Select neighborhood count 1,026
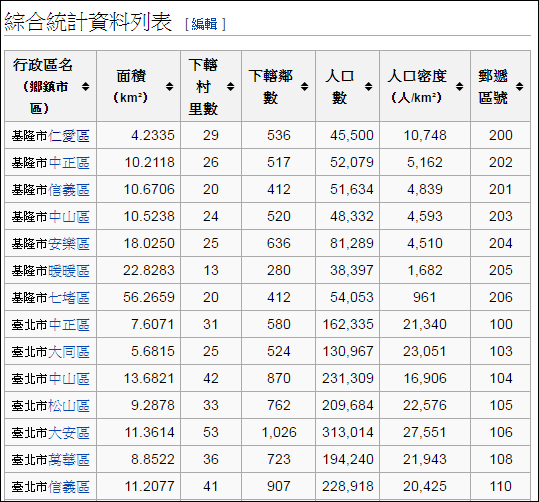The height and width of the screenshot is (502, 539). [279, 432]
